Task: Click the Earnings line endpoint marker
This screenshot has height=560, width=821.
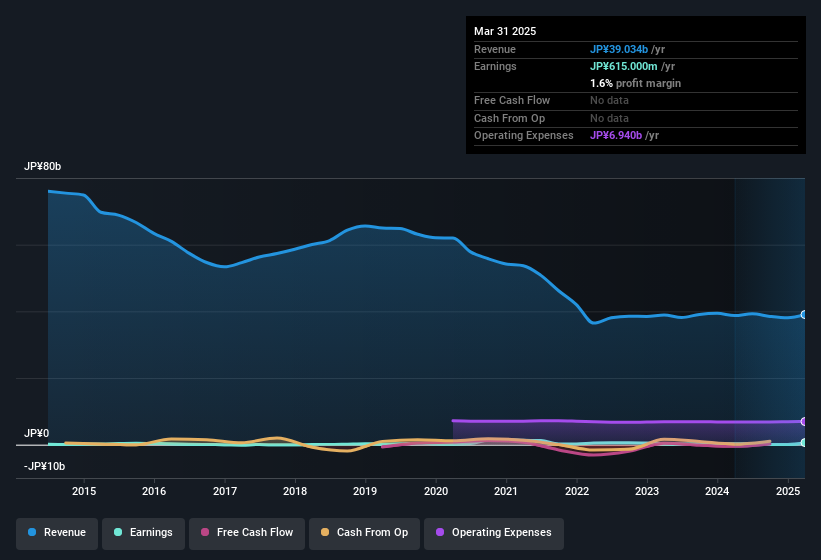Action: pos(804,443)
